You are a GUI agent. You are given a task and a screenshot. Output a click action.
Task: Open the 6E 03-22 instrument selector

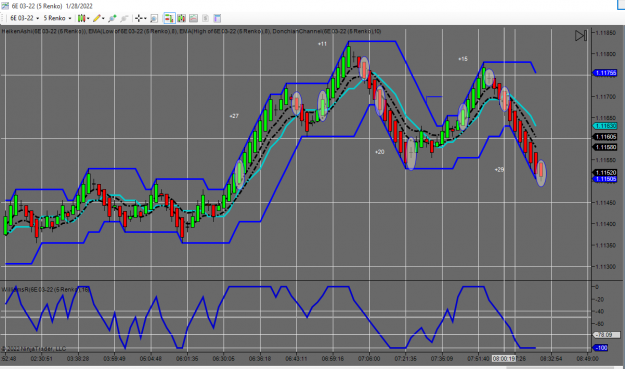(x=24, y=18)
